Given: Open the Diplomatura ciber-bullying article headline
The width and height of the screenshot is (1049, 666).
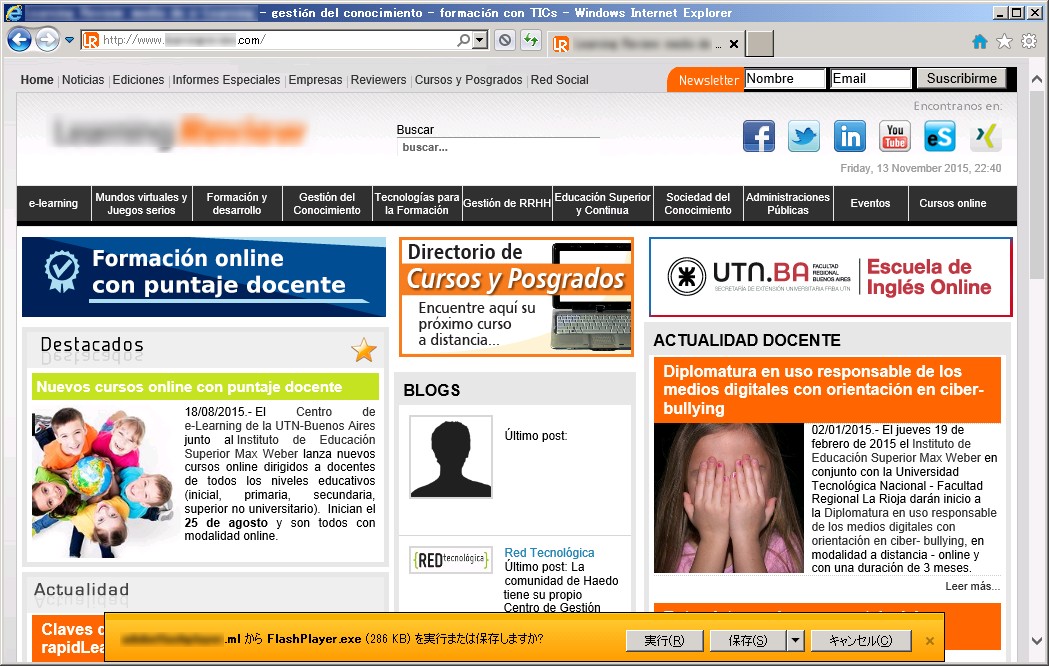Looking at the screenshot, I should pyautogui.click(x=824, y=390).
